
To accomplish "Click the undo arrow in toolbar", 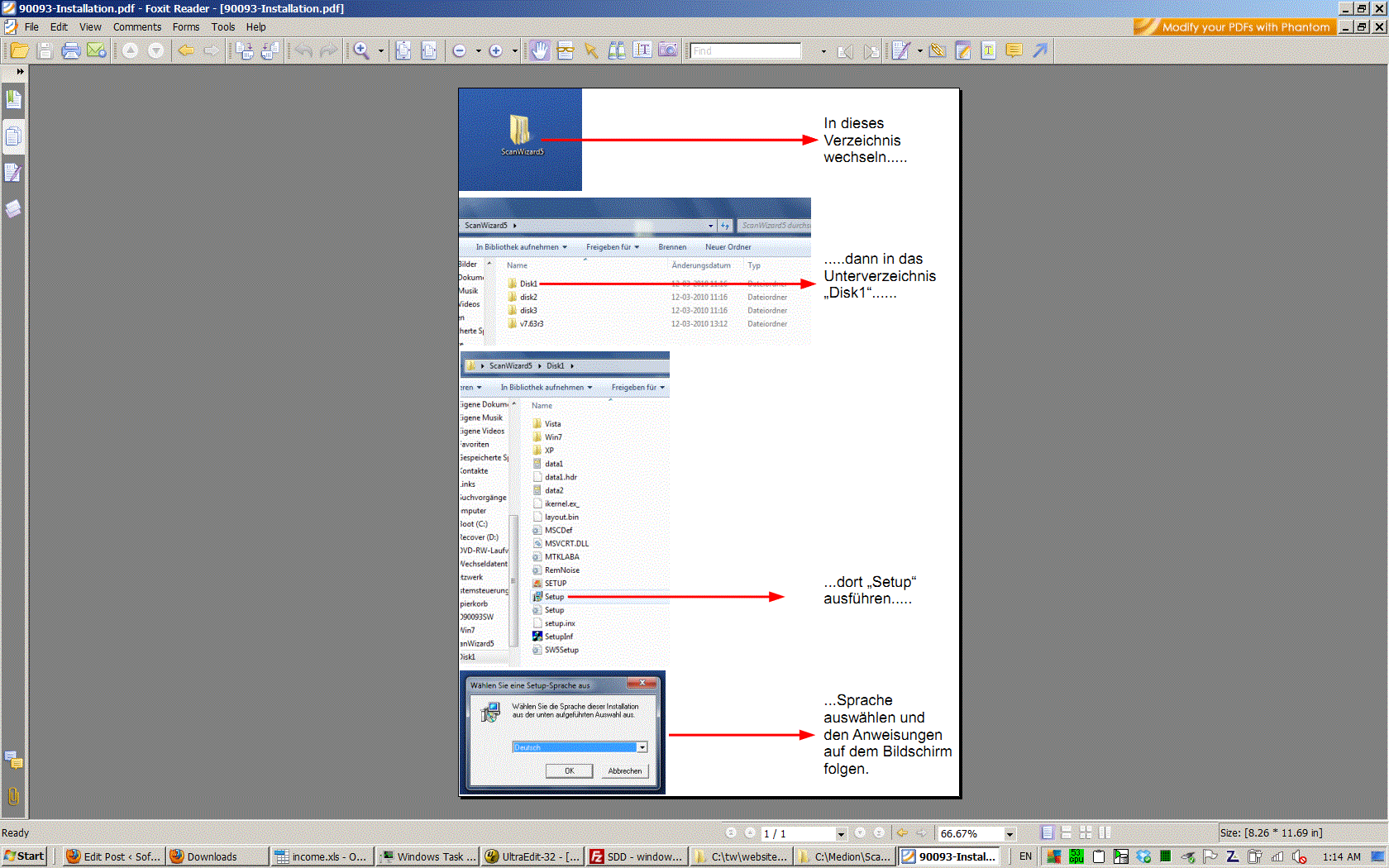I will tap(304, 51).
